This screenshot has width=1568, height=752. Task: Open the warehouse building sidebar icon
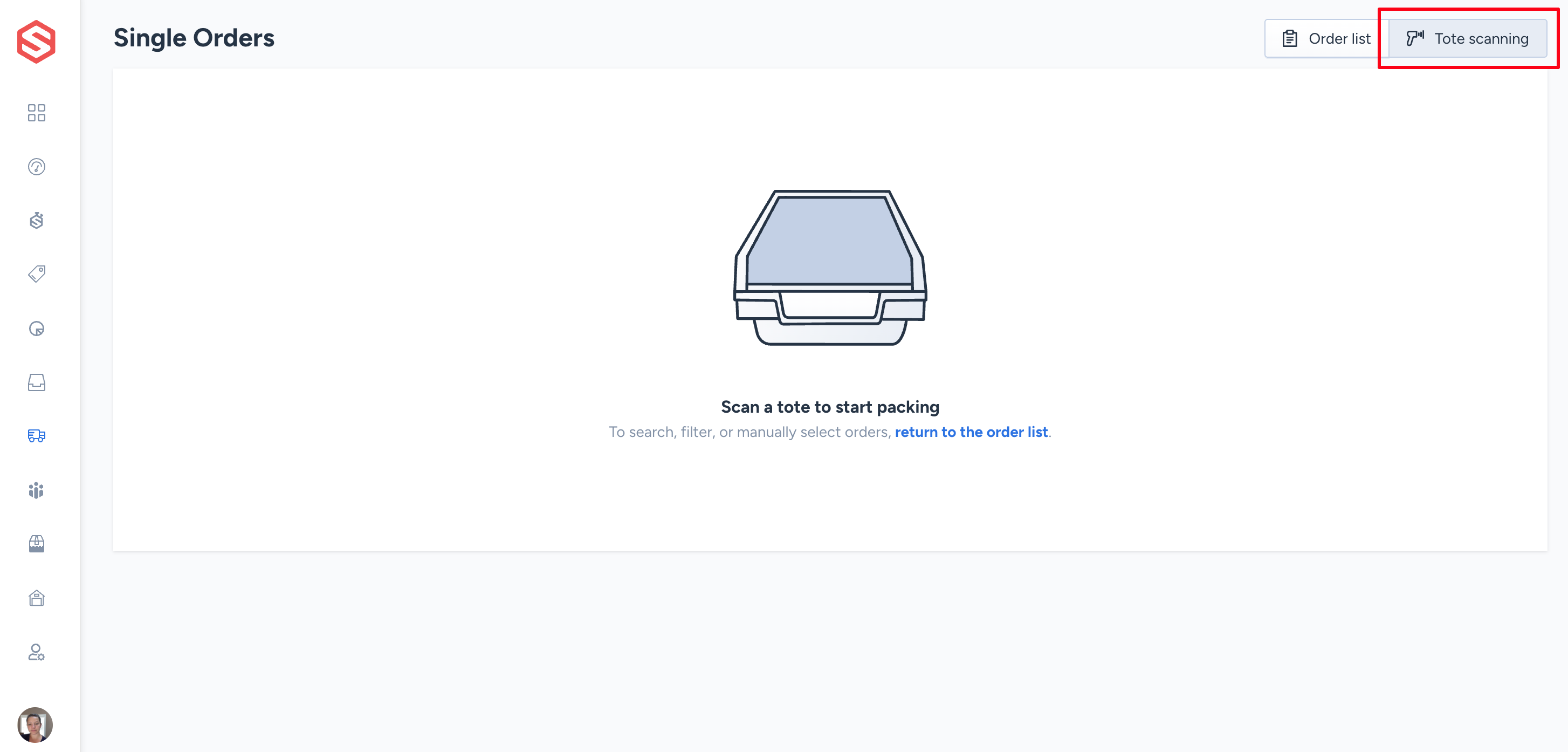(37, 598)
